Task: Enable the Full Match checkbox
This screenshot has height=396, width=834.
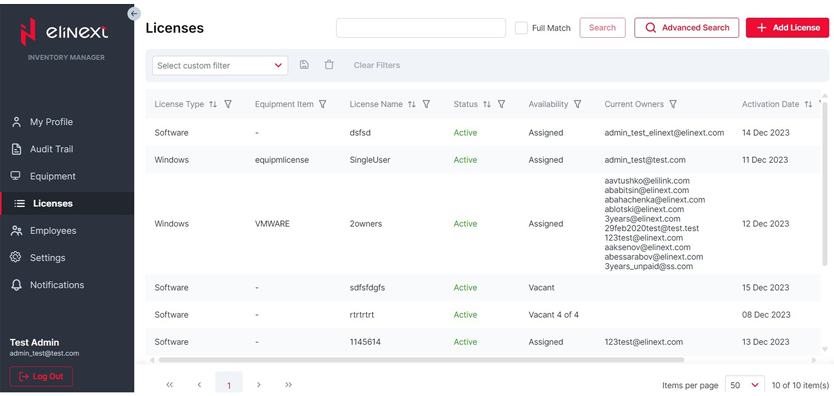Action: coord(521,28)
